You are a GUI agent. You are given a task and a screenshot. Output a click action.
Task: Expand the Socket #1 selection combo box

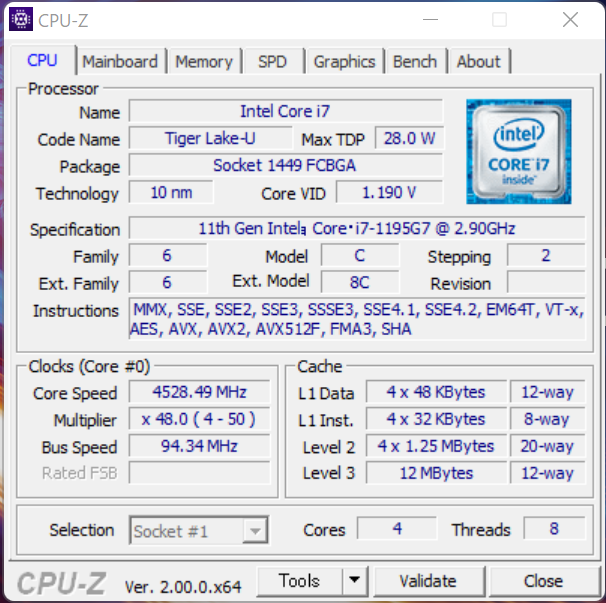(x=199, y=530)
